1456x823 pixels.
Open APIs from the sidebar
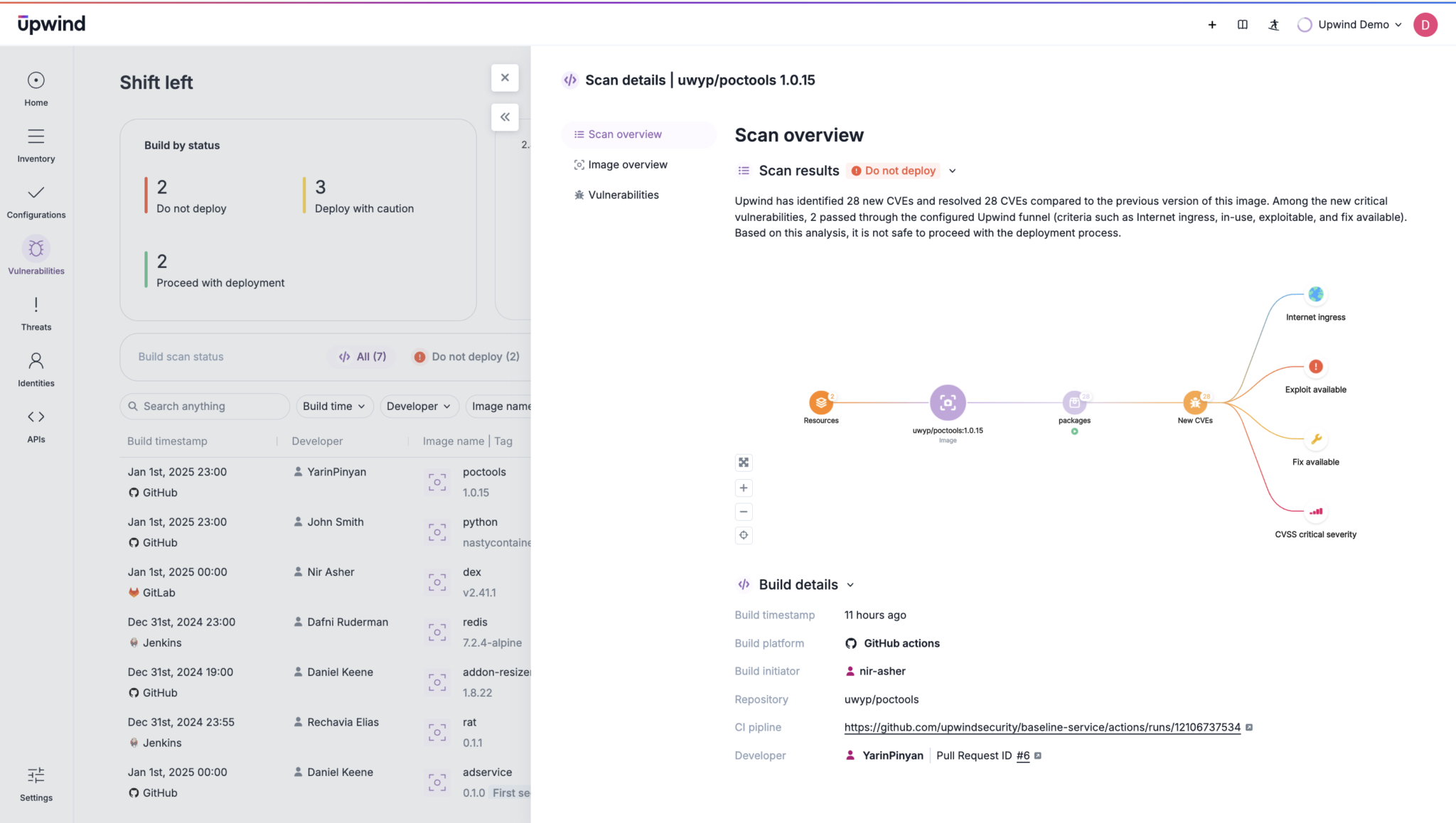(x=36, y=426)
